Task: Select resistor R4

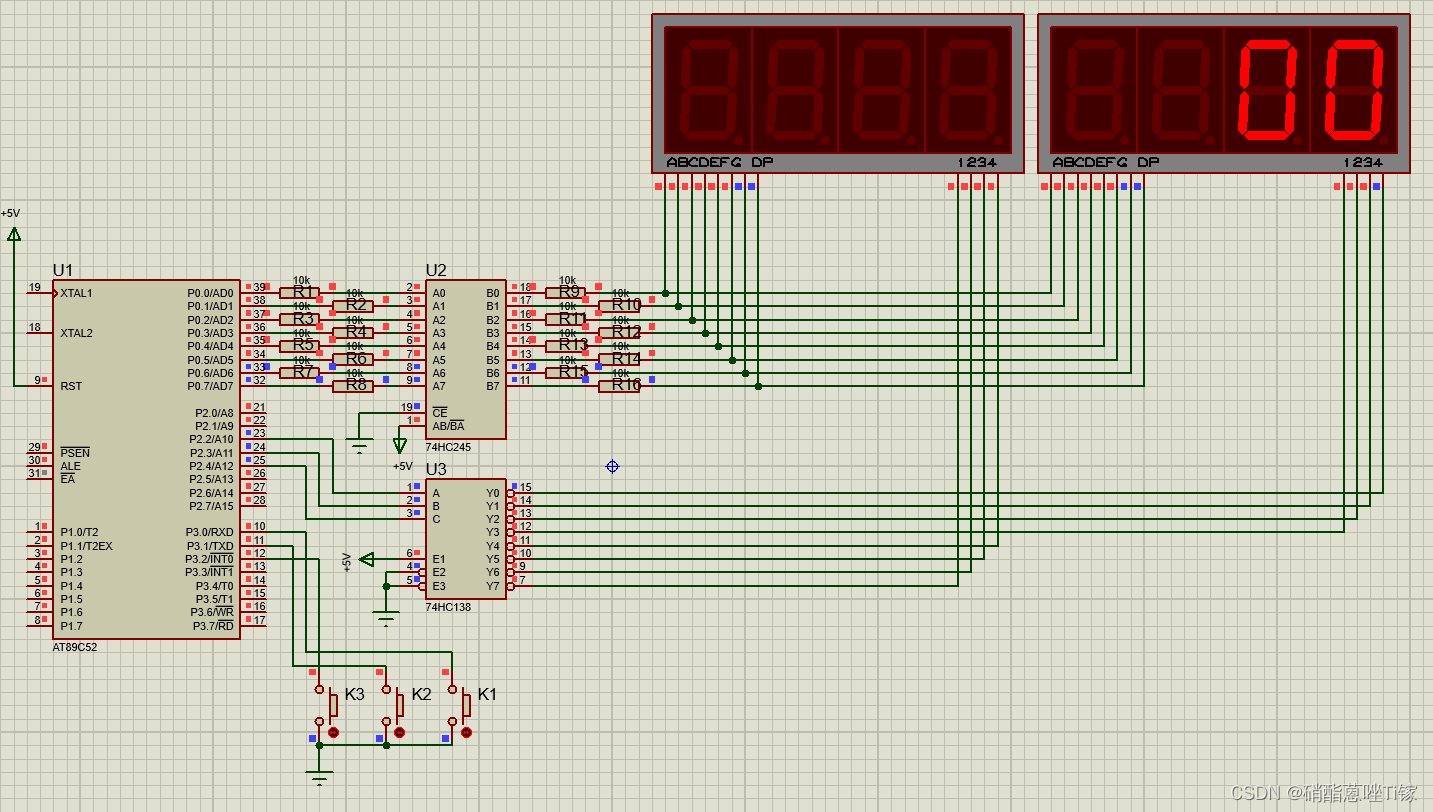Action: 353,332
